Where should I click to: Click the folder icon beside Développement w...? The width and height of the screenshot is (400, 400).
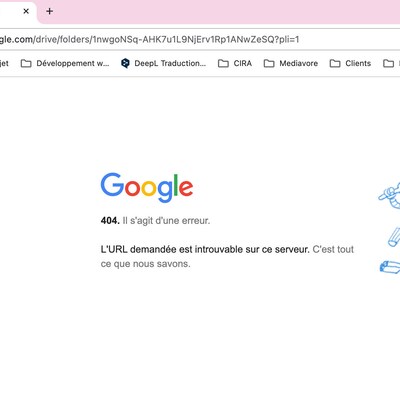pos(26,63)
